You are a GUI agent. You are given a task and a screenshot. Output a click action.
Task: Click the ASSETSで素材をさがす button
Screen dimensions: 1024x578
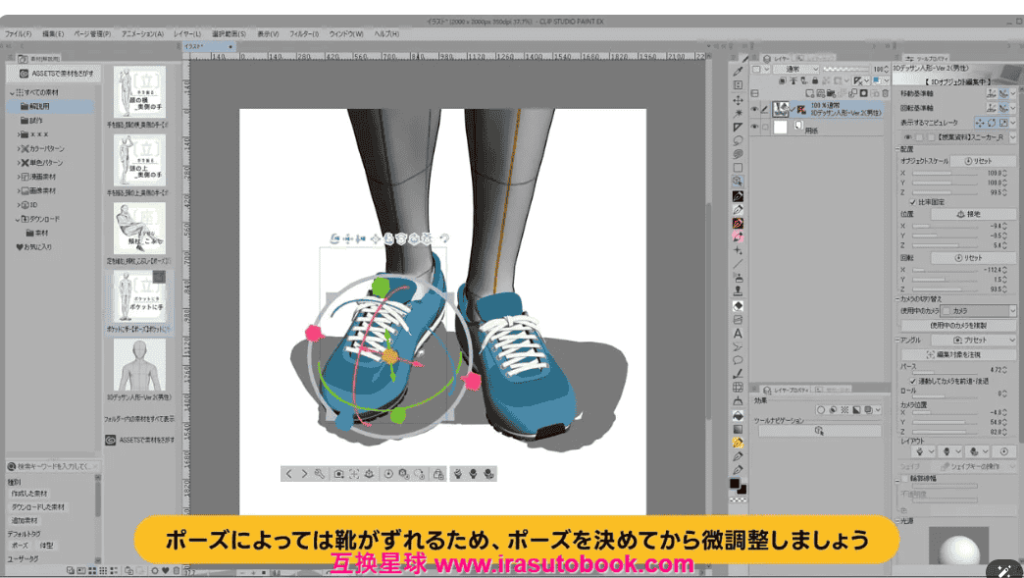(x=52, y=74)
